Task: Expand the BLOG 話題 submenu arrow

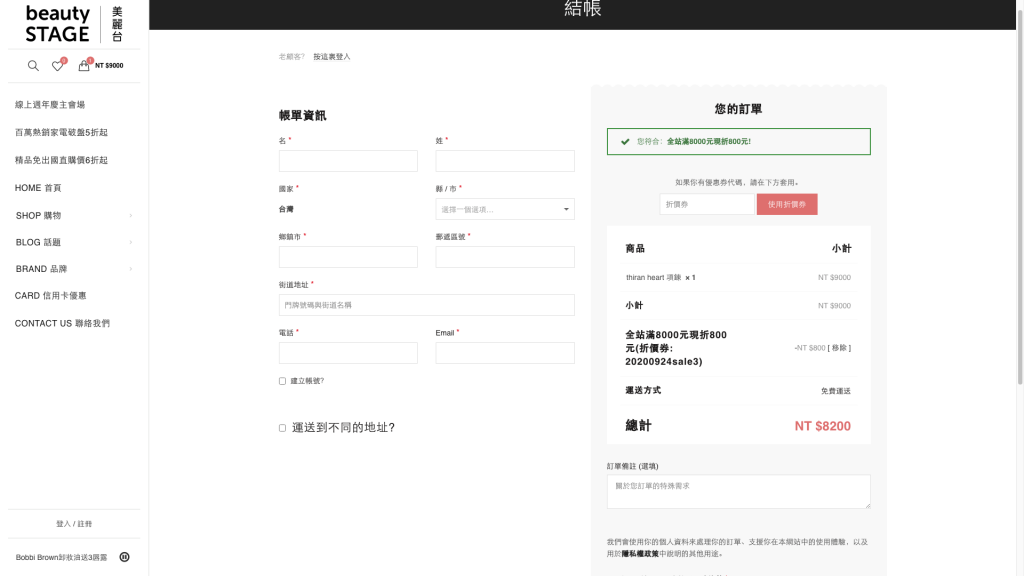Action: point(131,242)
